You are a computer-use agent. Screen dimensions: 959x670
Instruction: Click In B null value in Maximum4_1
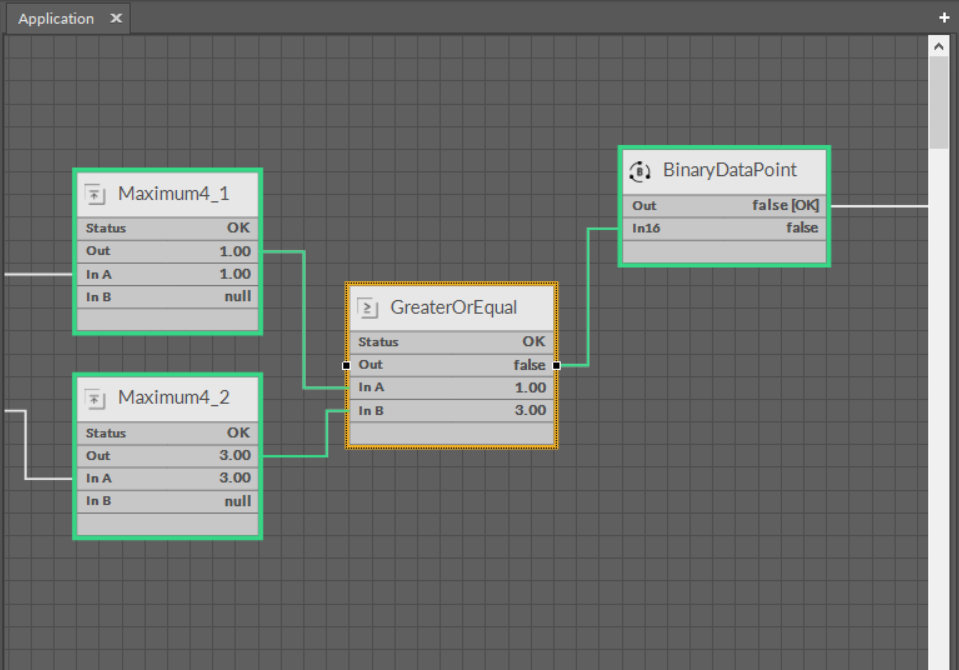(x=237, y=296)
